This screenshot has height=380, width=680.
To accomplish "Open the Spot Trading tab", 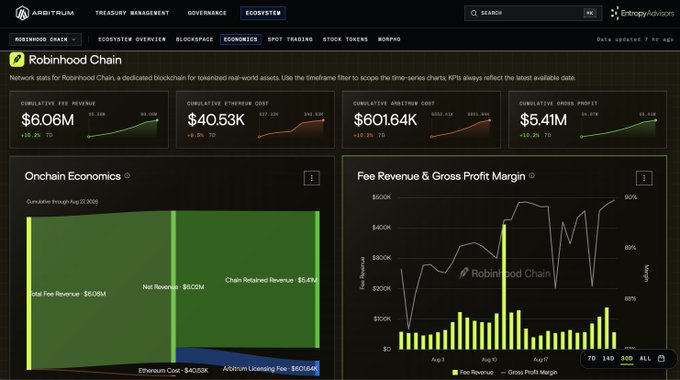I will point(290,39).
